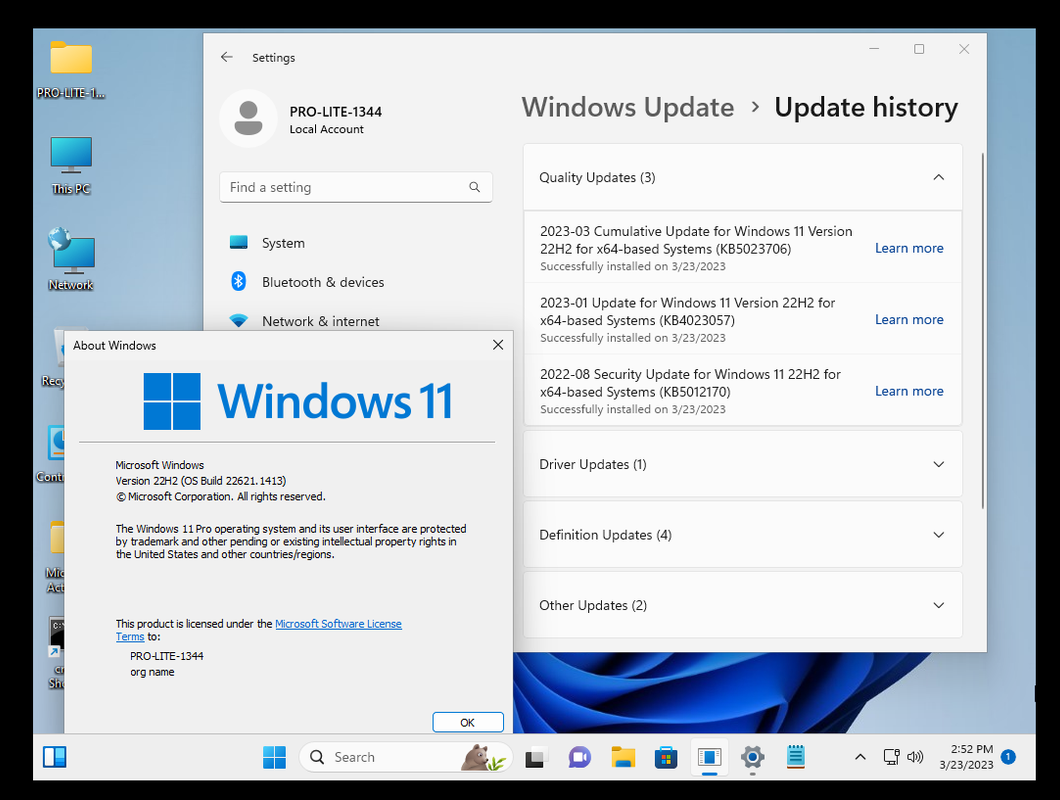The image size is (1060, 800).
Task: Select the PRO-LITE-1344 account name
Action: point(335,112)
